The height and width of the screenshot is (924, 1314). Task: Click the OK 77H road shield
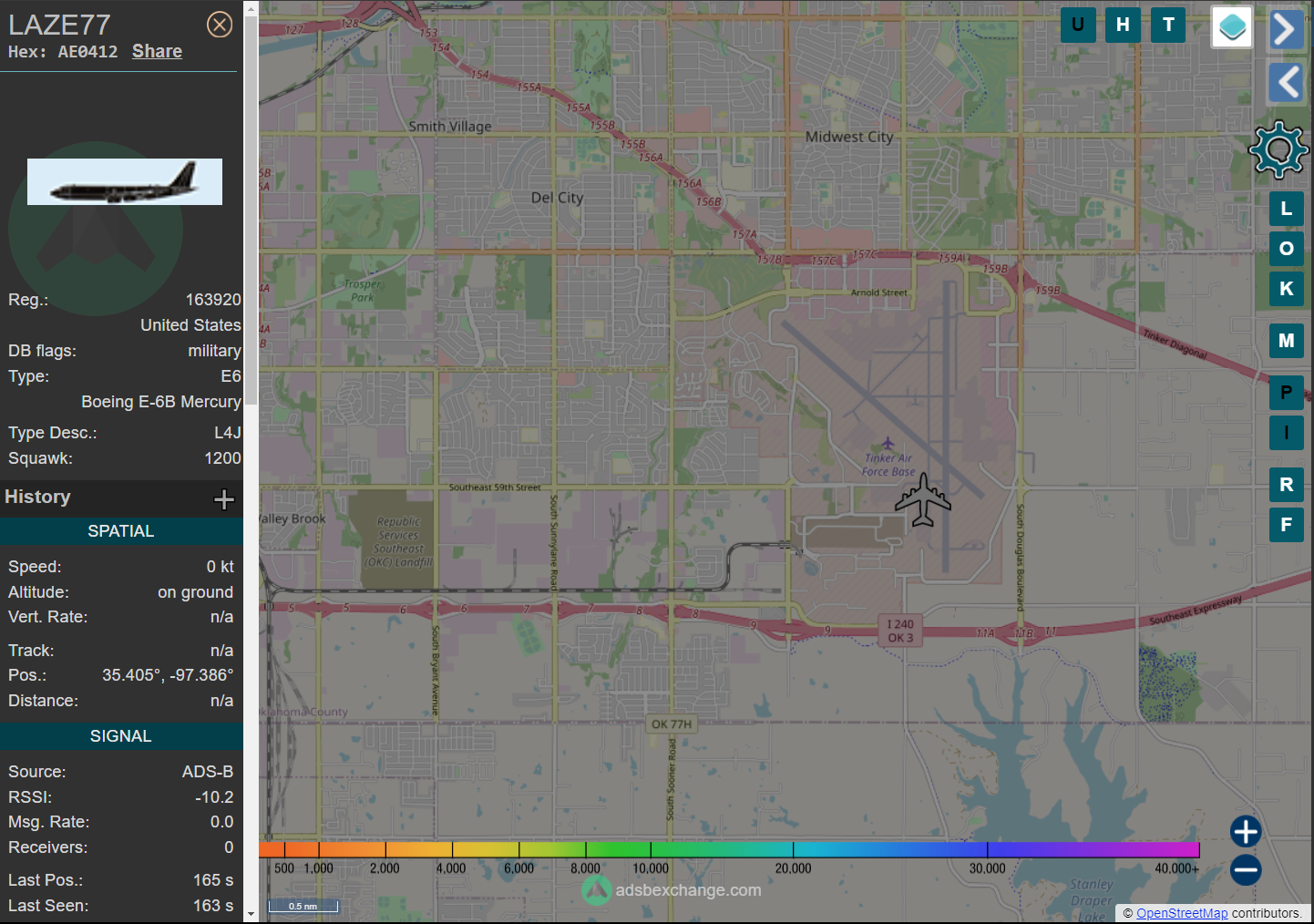pos(672,724)
